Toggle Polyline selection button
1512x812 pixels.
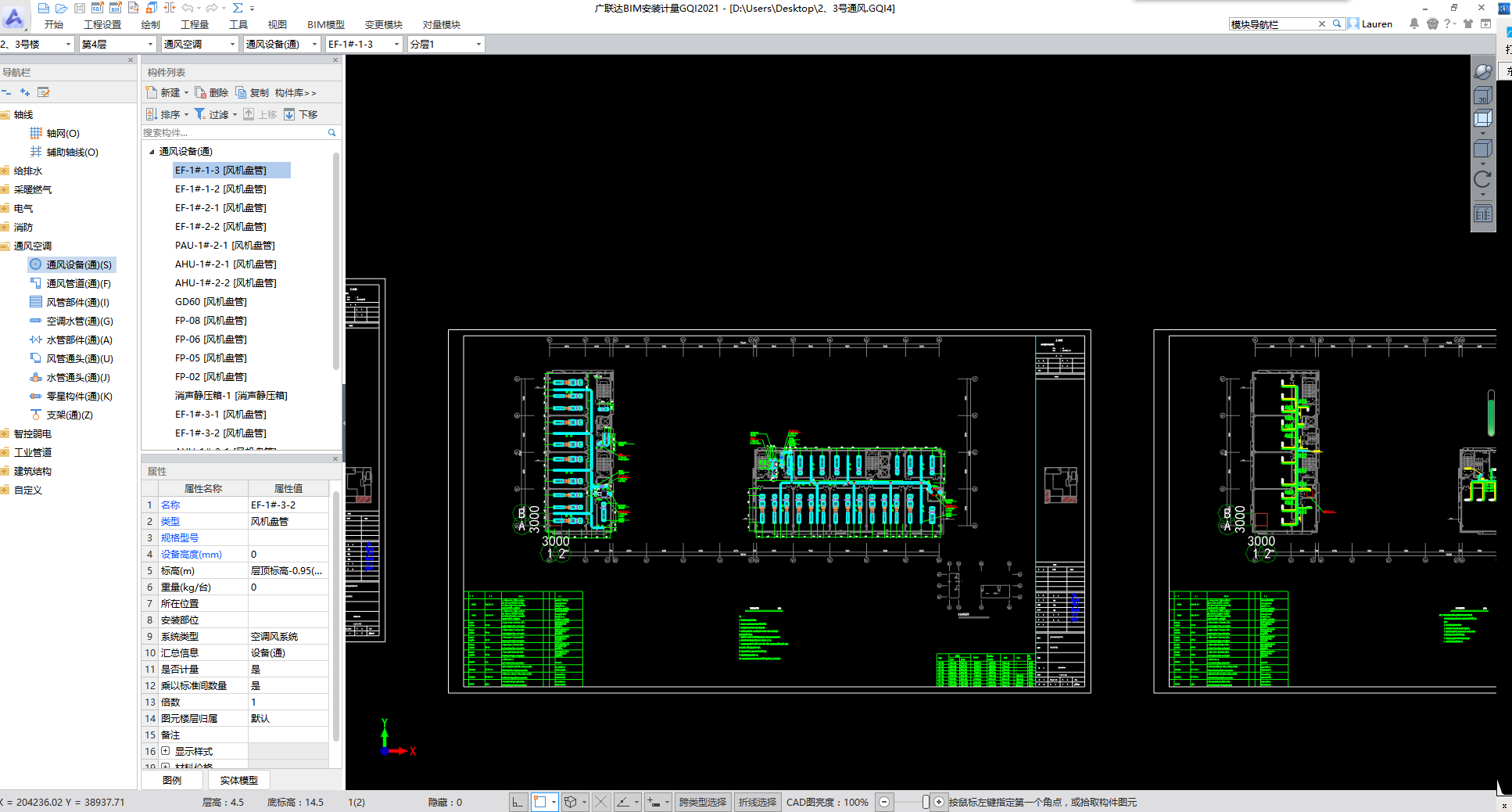click(757, 802)
